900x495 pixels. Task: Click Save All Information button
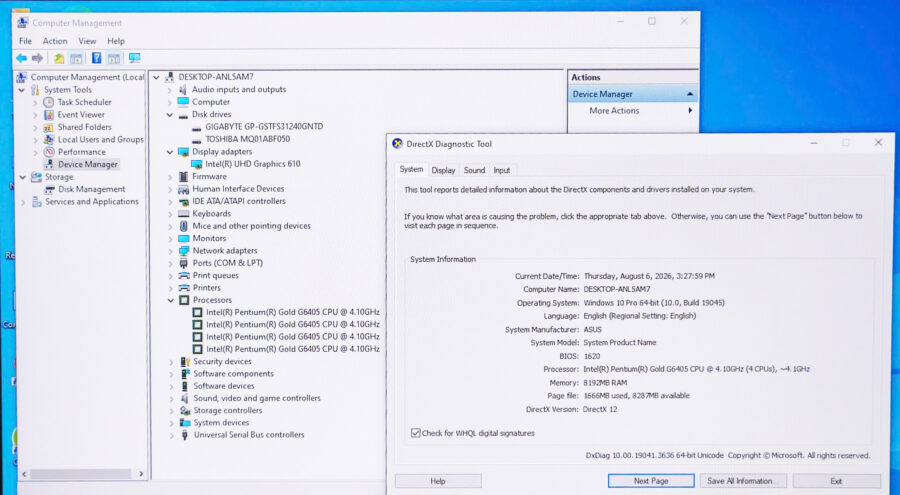point(743,481)
